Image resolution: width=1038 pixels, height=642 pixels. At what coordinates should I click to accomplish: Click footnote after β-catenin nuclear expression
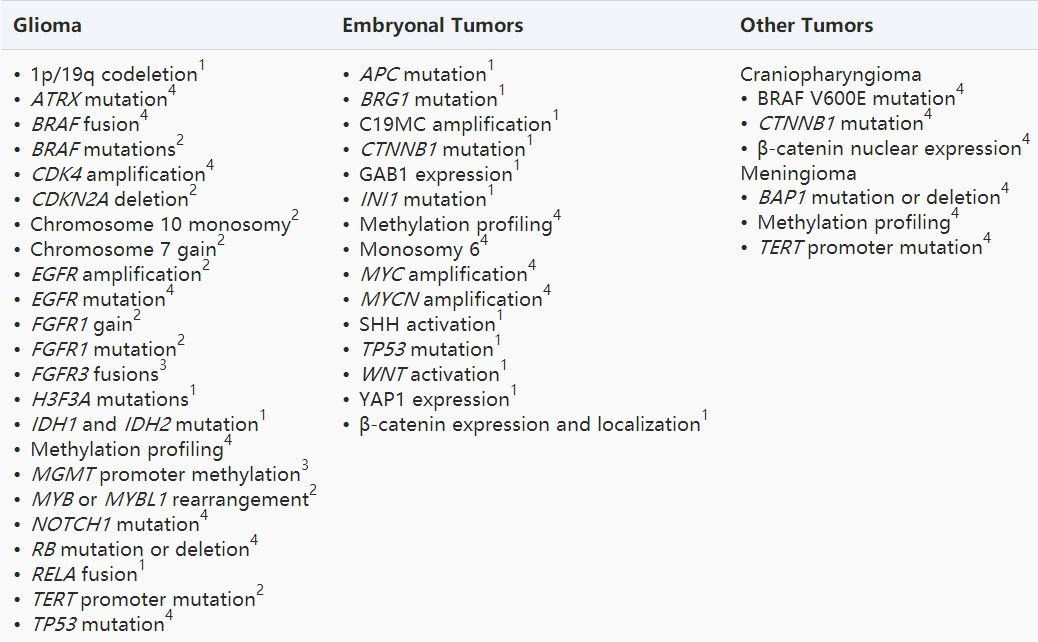(x=1026, y=141)
